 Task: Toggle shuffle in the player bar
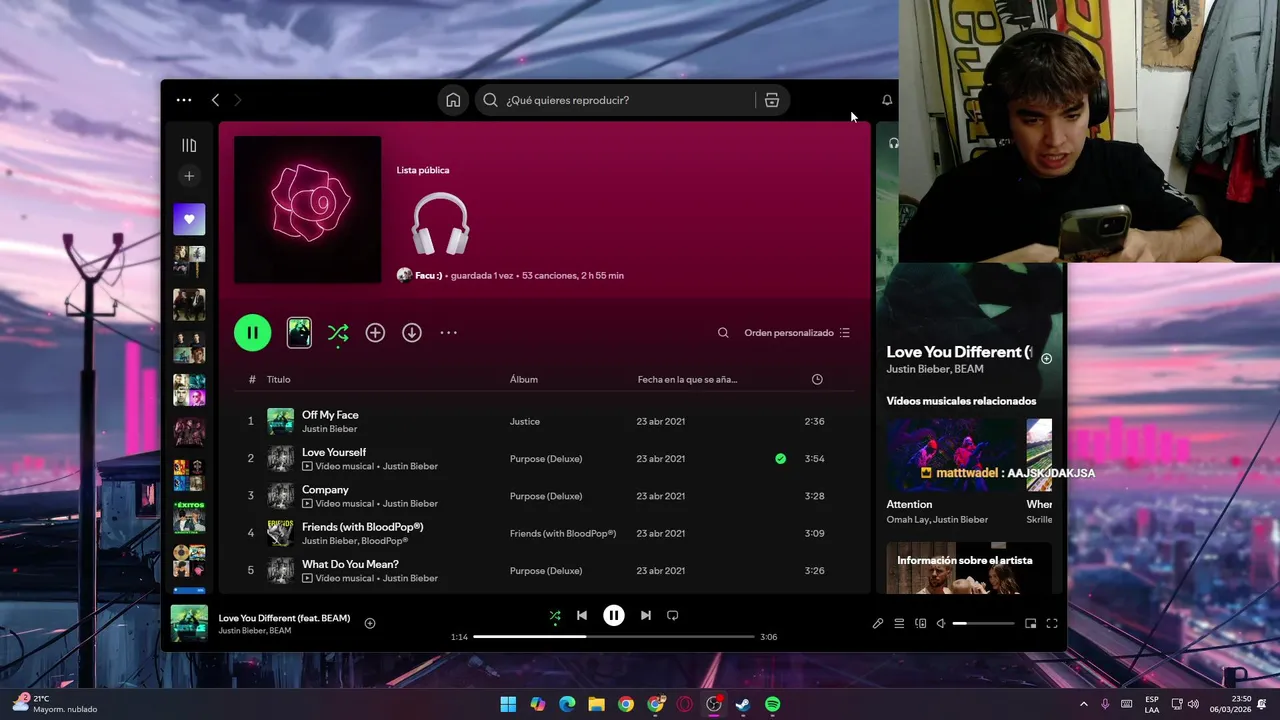555,616
